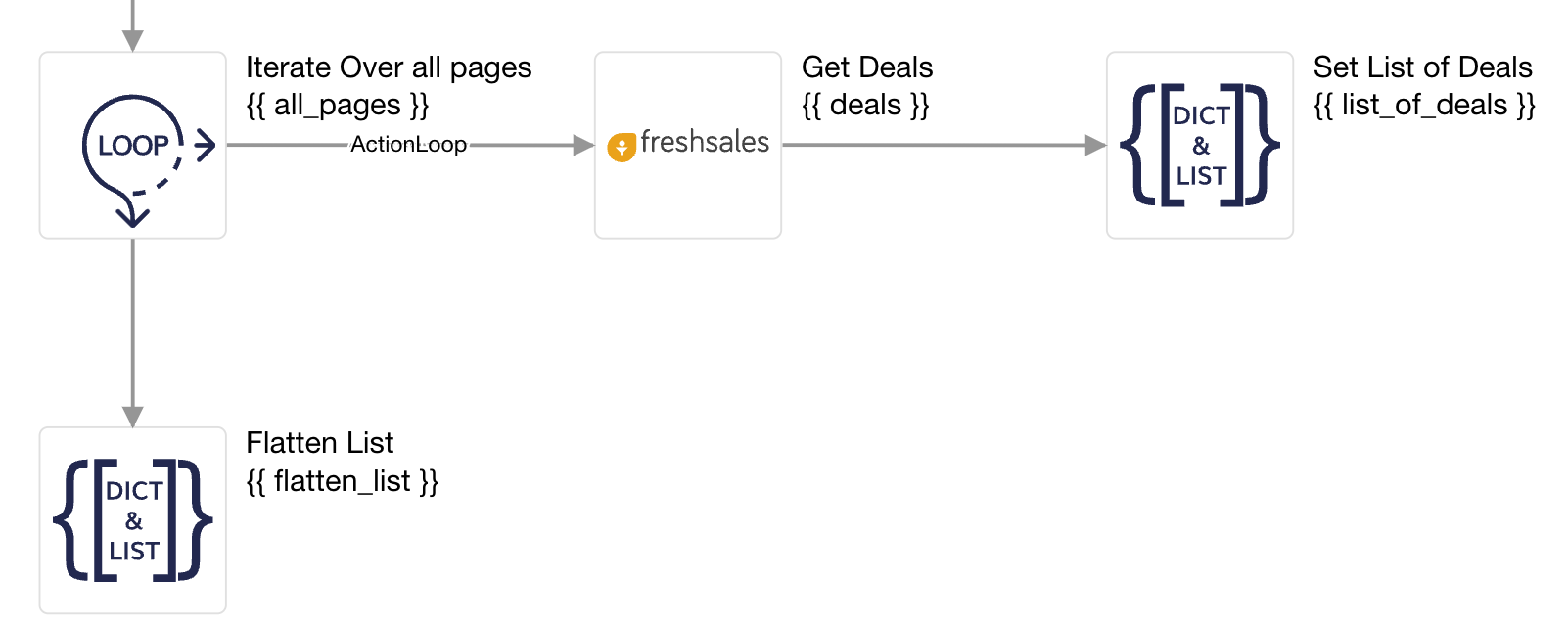Open the Flatten List Dict & List node
This screenshot has width=1568, height=624.
(133, 520)
